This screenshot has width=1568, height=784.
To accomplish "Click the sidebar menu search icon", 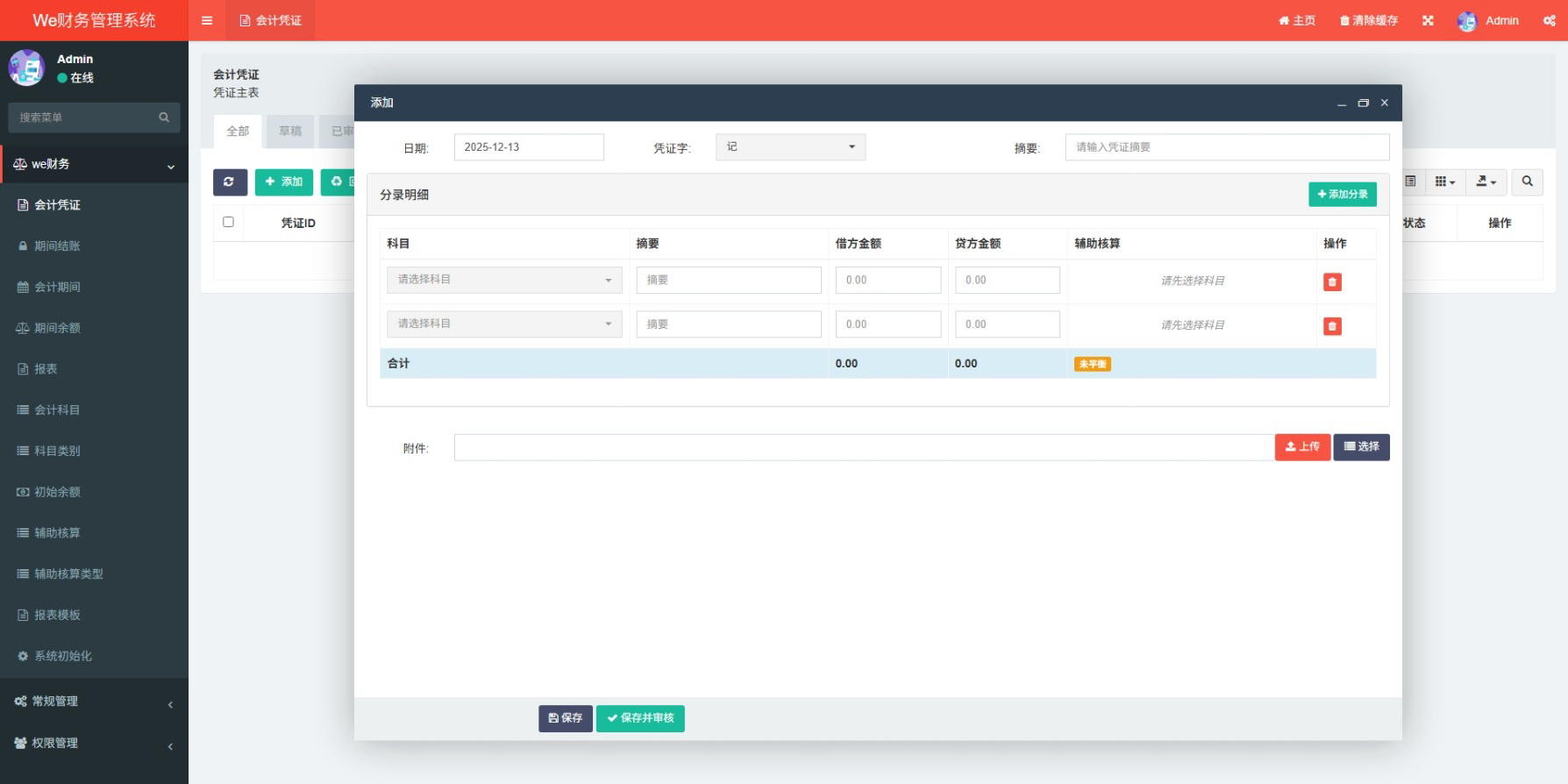I will pos(164,118).
